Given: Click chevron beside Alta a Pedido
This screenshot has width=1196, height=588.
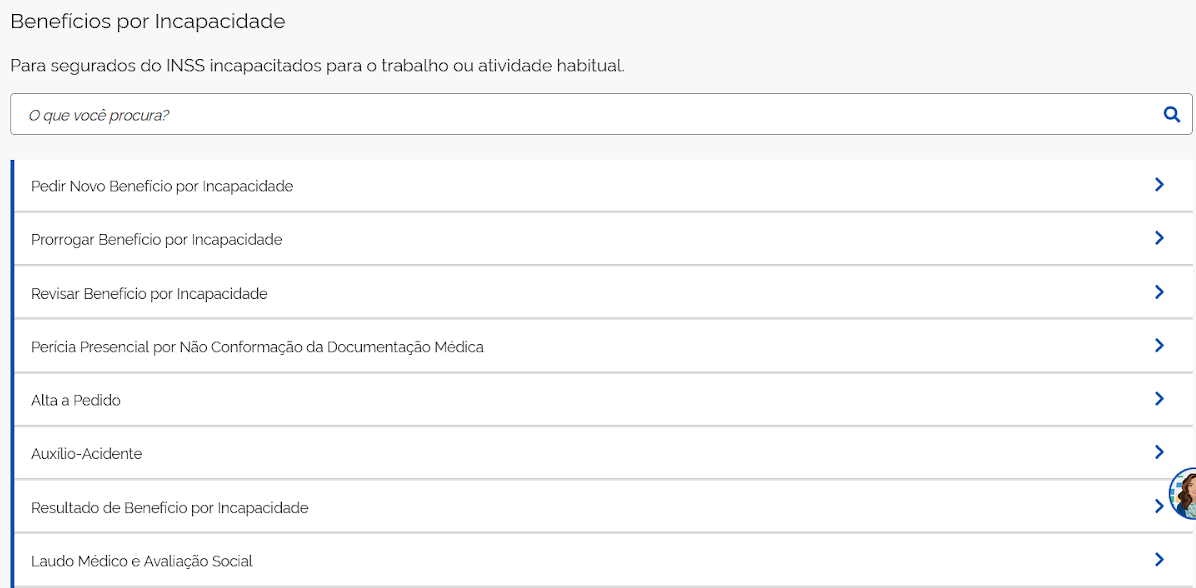Looking at the screenshot, I should click(x=1159, y=398).
